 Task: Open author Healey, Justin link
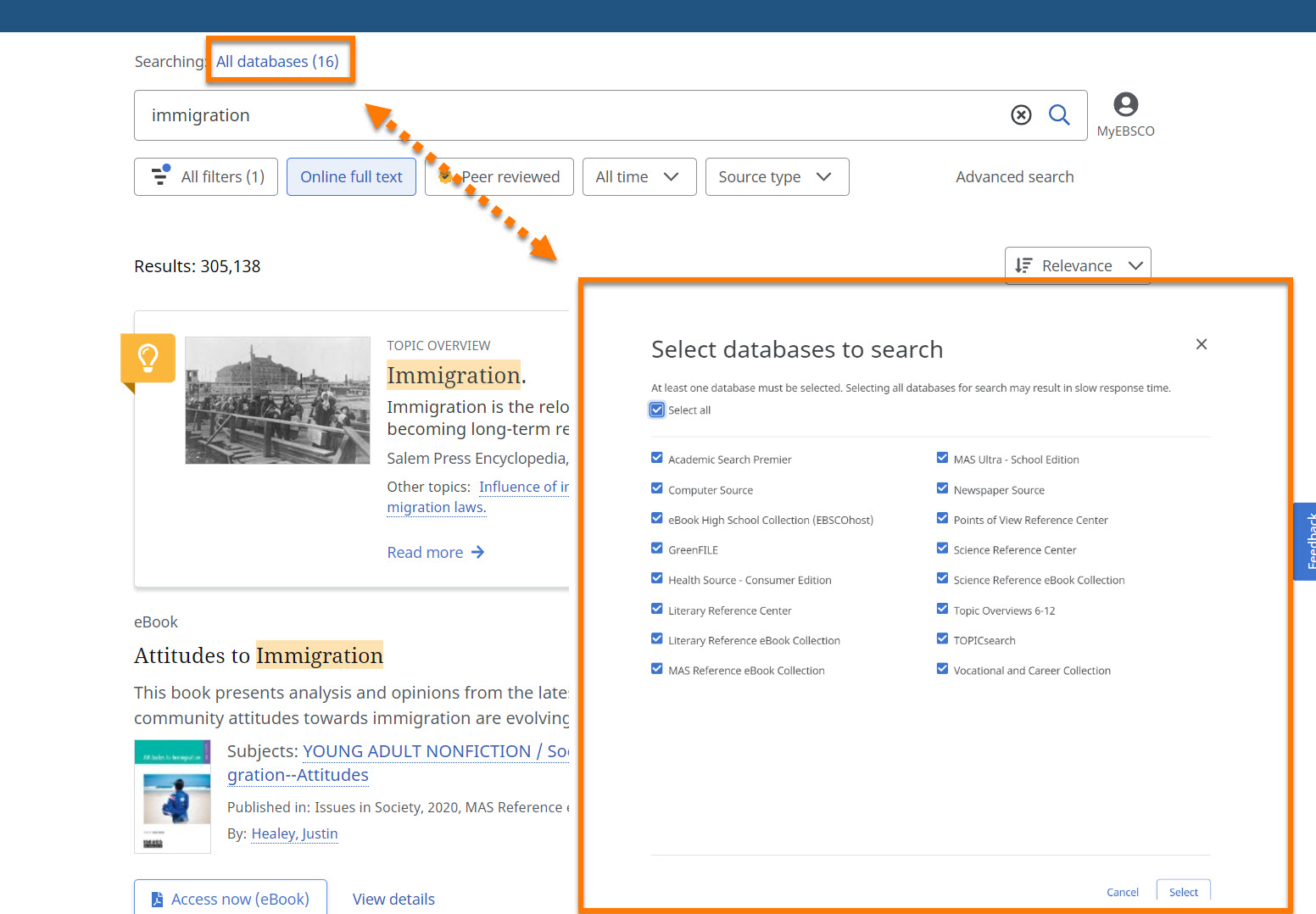click(294, 833)
